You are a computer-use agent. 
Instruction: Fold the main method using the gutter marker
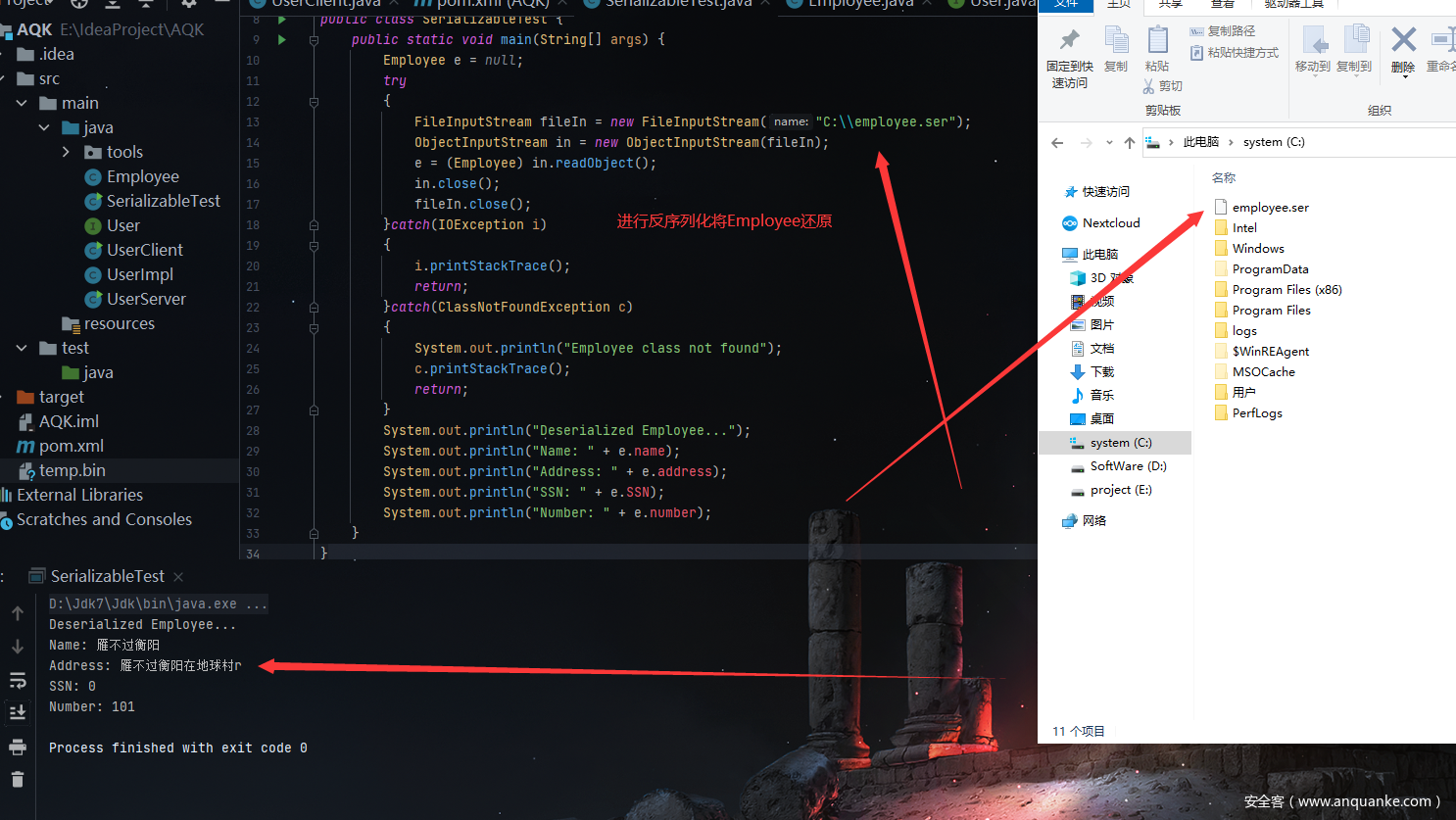pos(314,40)
